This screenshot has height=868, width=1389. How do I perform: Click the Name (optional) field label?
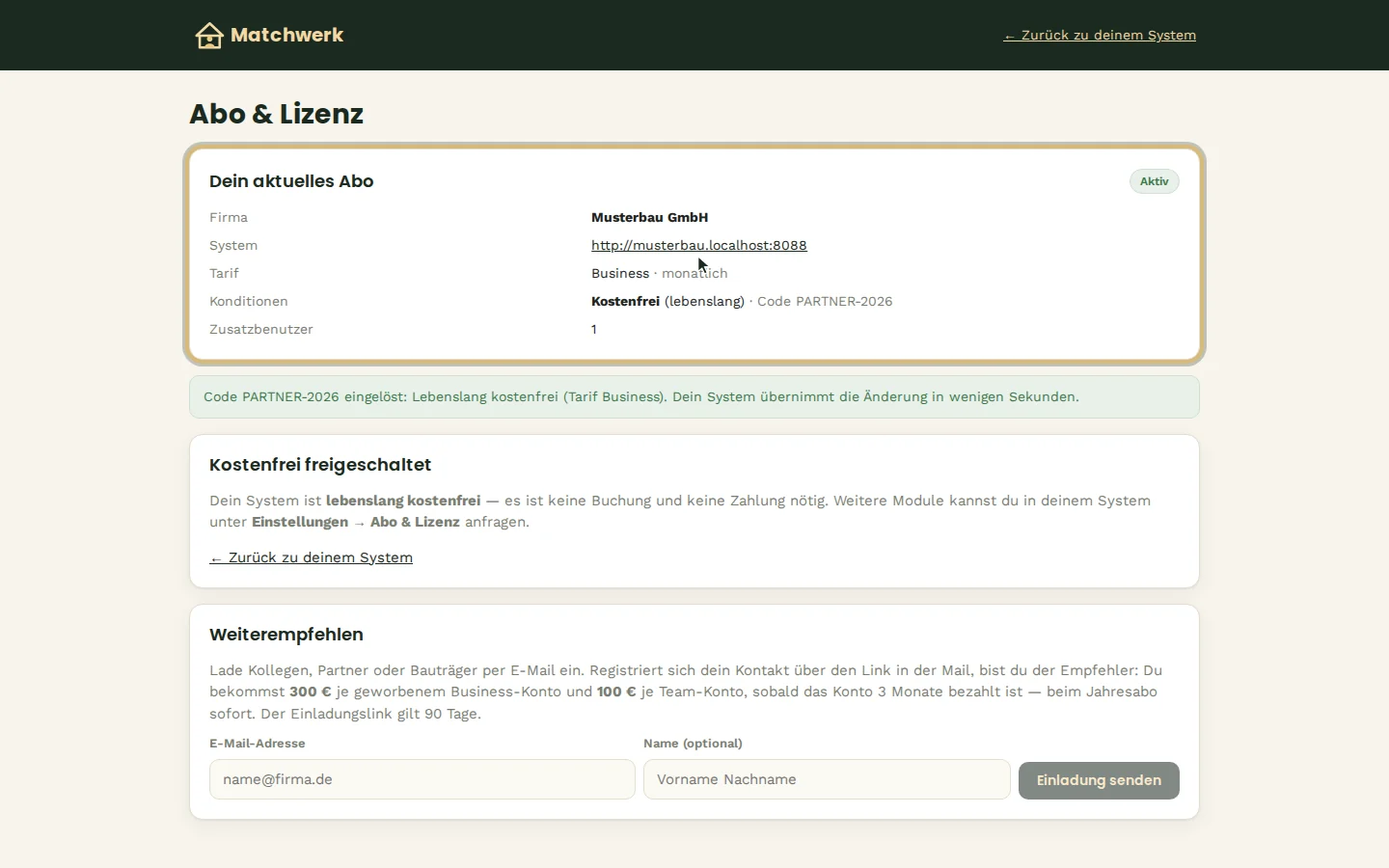693,744
